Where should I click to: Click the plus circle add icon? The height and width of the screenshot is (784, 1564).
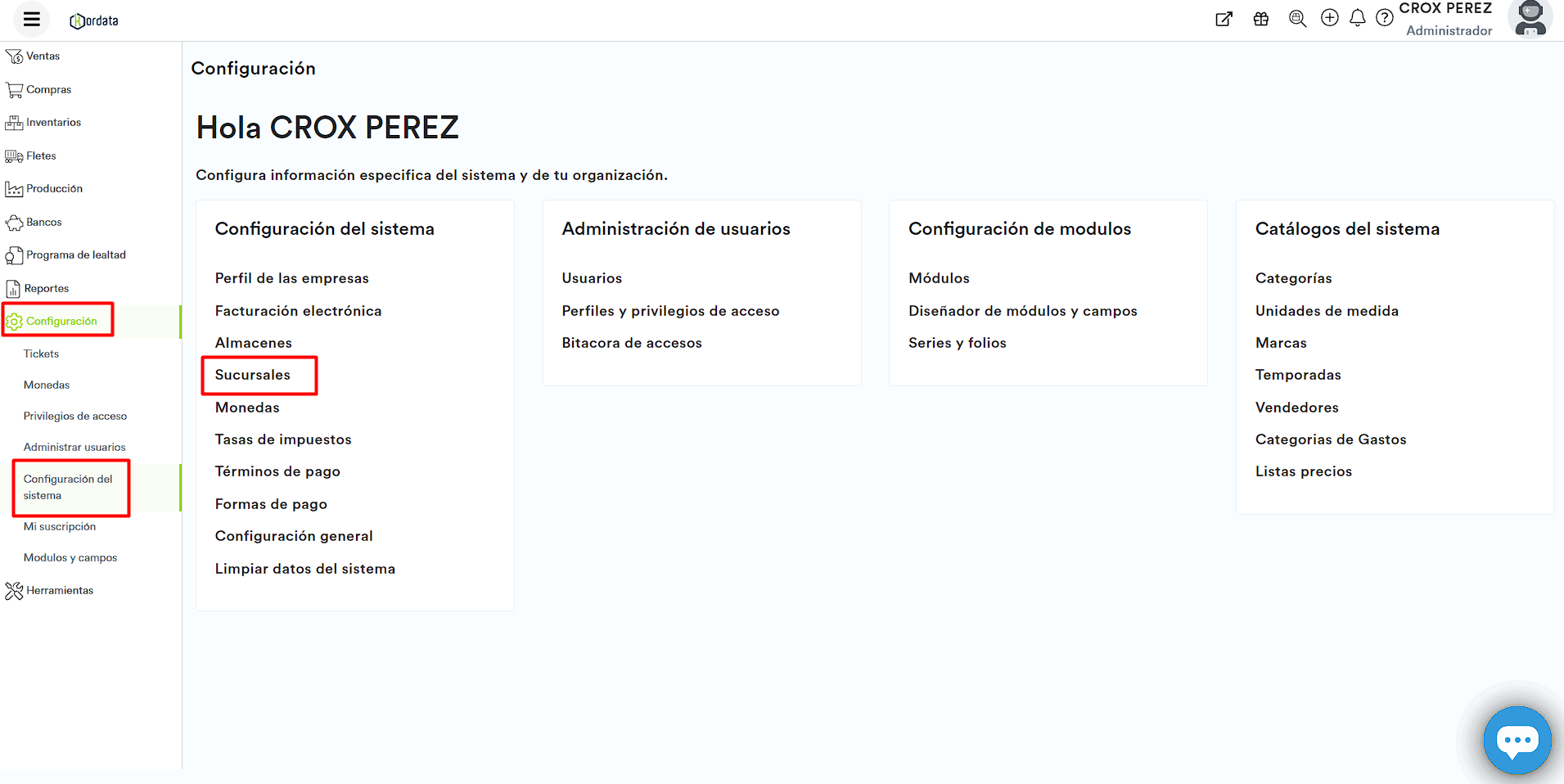tap(1330, 18)
